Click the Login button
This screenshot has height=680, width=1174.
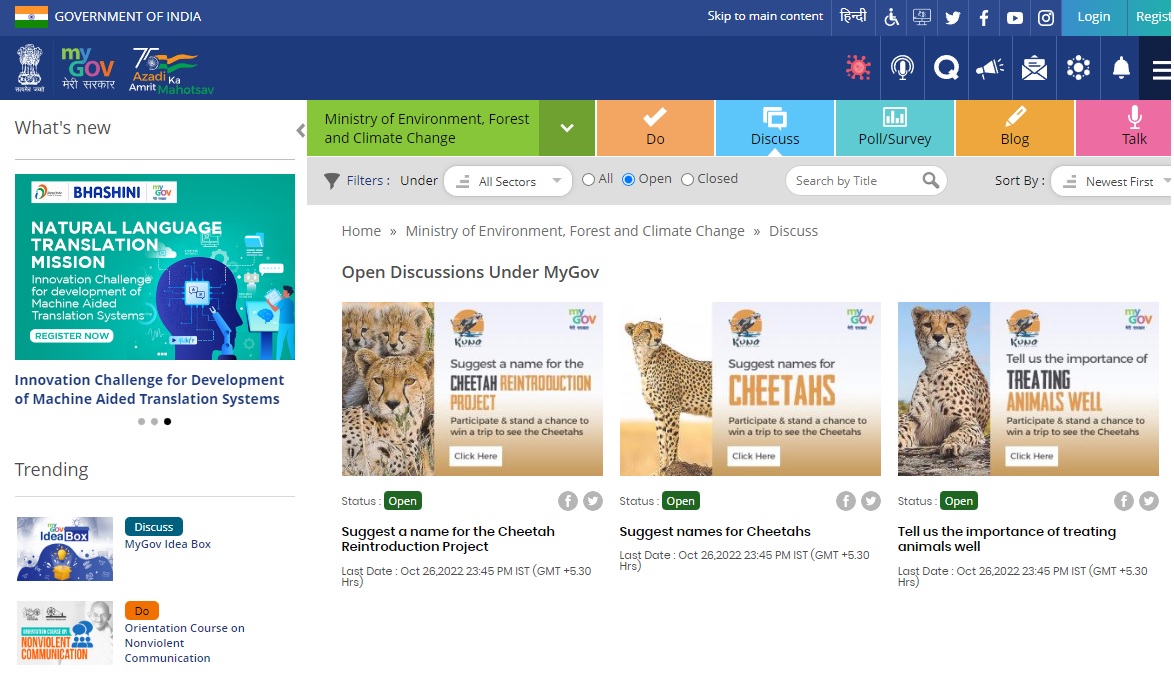pyautogui.click(x=1093, y=17)
